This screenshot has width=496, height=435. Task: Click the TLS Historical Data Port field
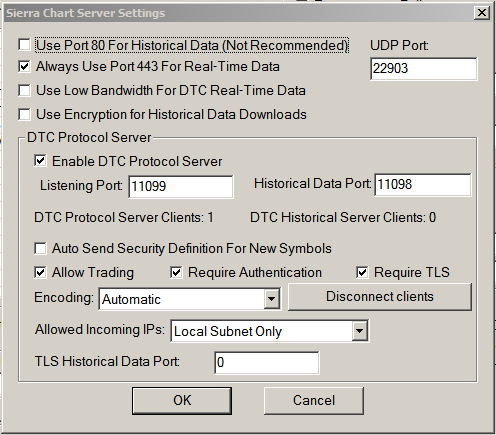tap(267, 362)
